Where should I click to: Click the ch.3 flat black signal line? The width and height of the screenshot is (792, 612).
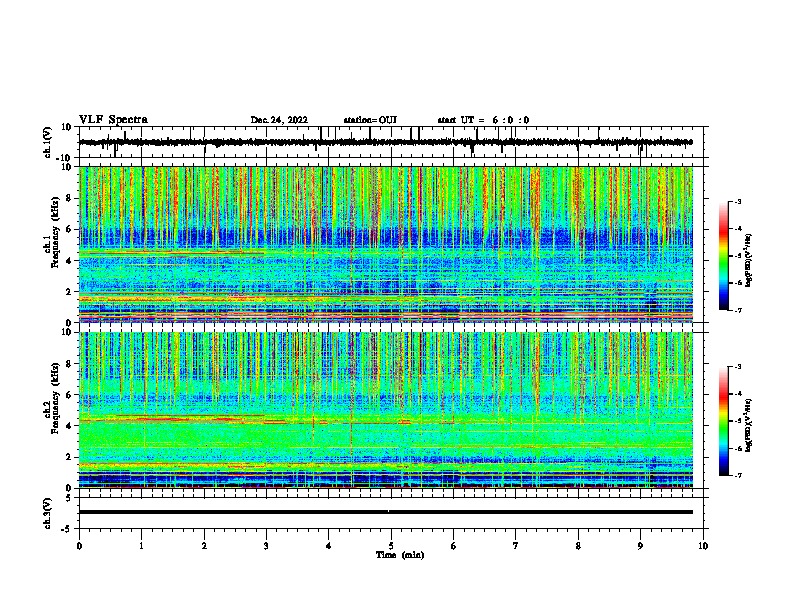385,512
